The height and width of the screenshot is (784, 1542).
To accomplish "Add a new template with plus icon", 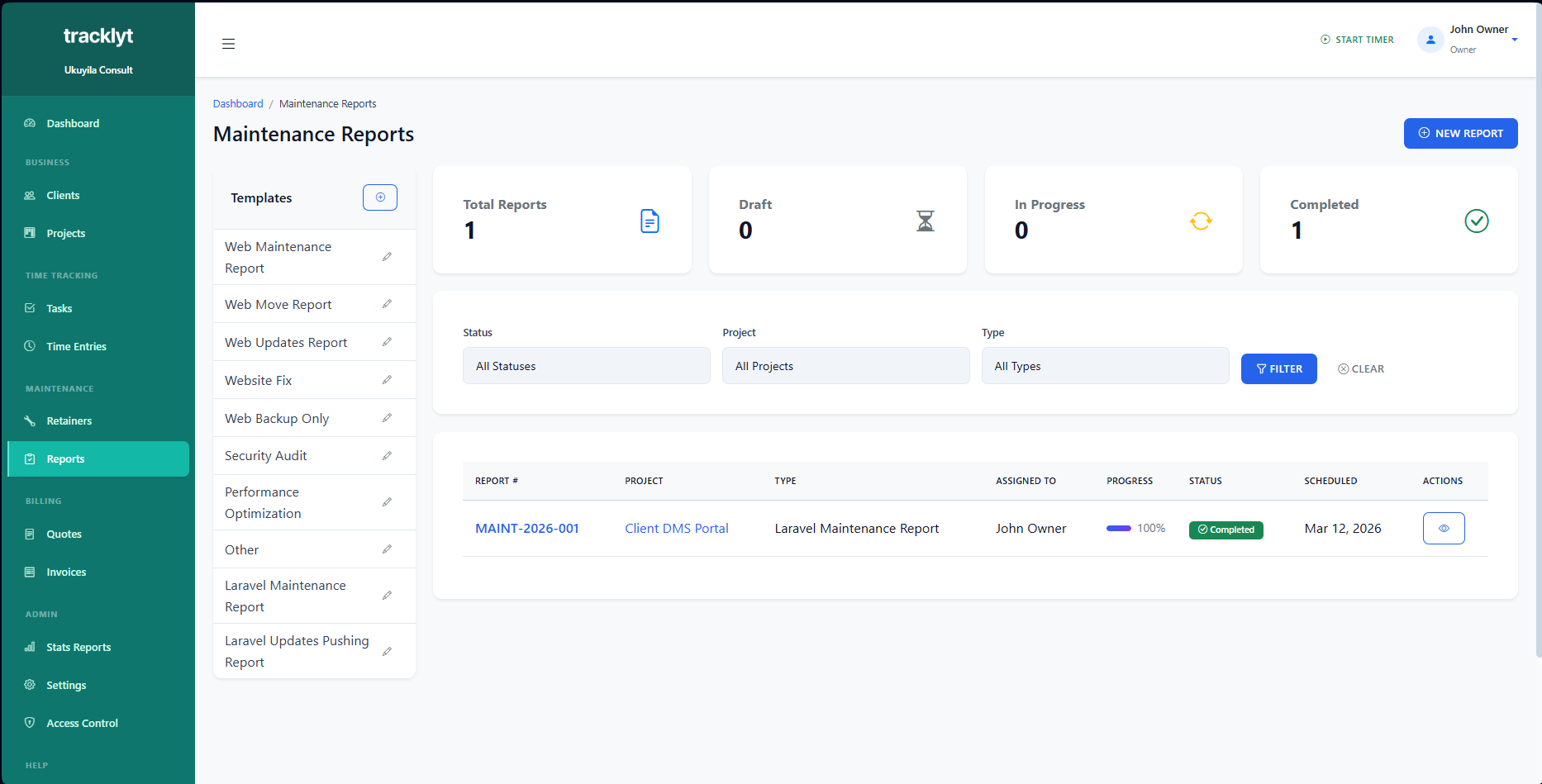I will (380, 197).
